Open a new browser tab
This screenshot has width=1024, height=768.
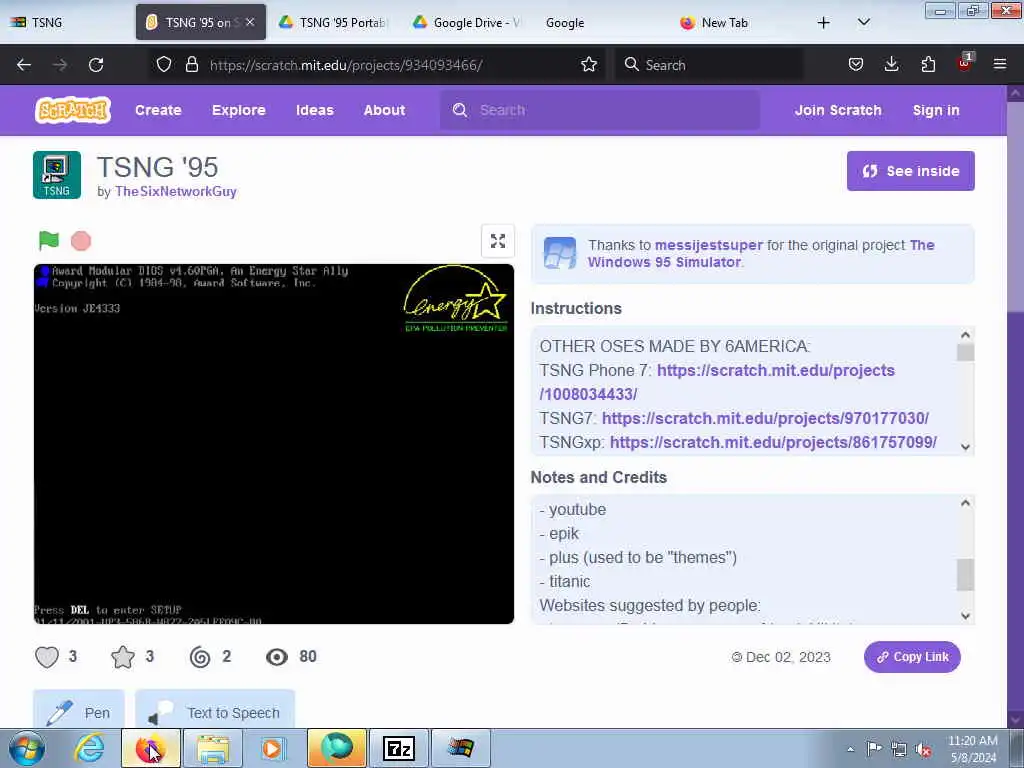[x=824, y=22]
